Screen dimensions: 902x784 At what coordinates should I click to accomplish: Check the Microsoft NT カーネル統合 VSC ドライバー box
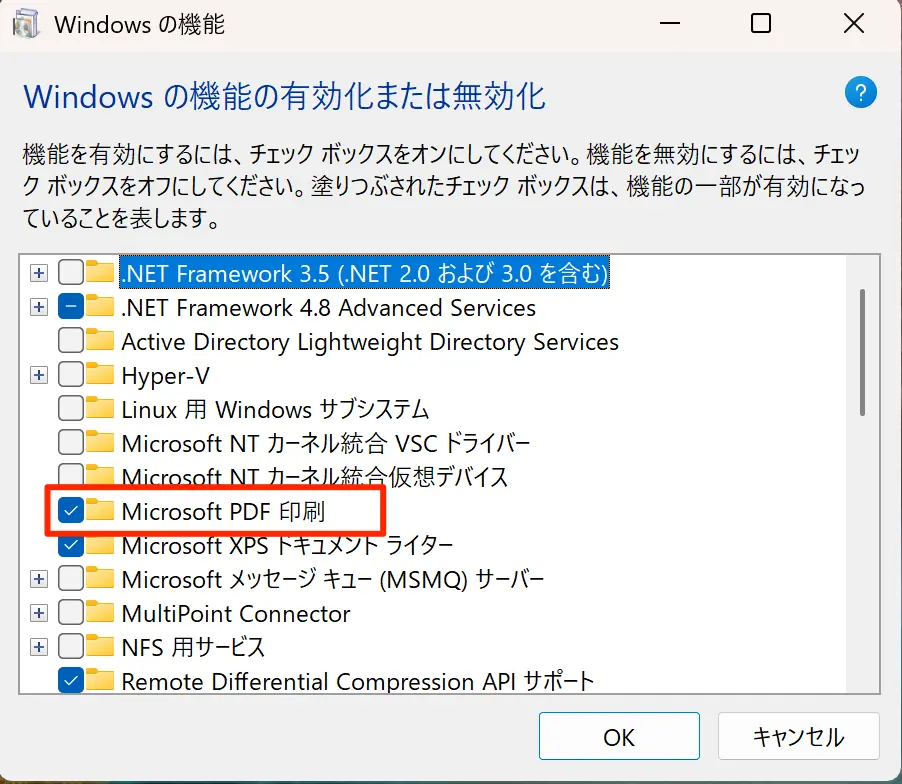pos(71,442)
